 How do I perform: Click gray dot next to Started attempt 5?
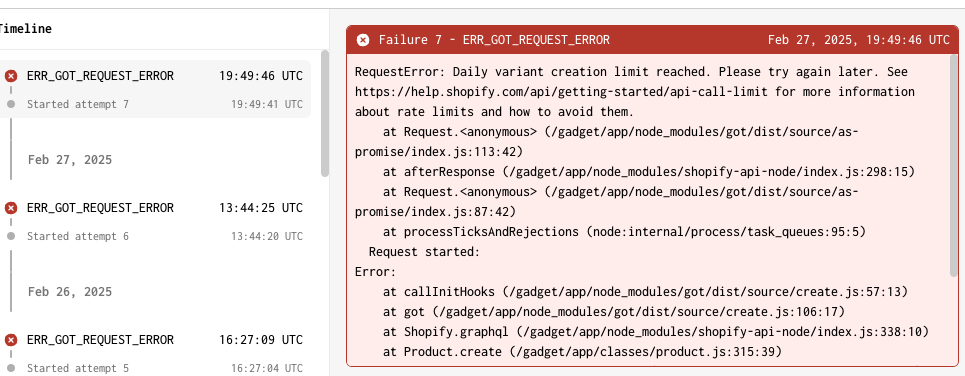point(11,368)
